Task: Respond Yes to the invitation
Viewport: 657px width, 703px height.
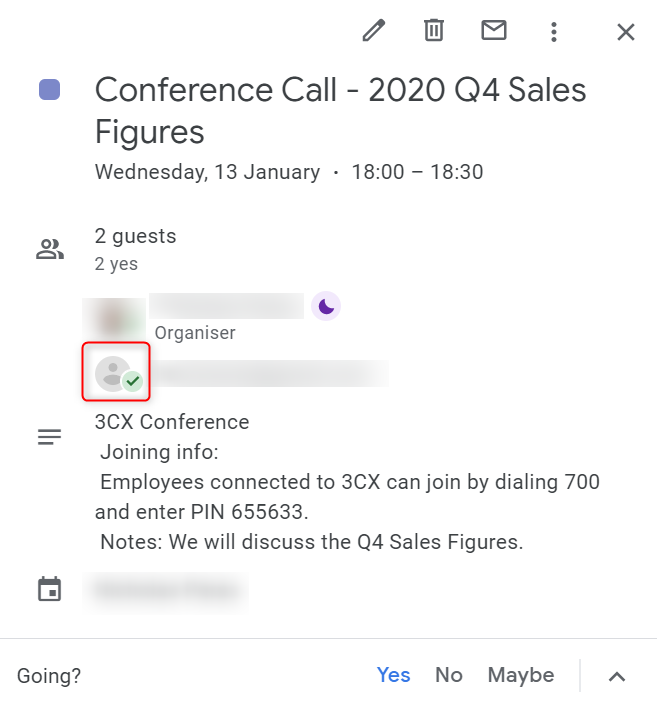Action: coord(393,675)
